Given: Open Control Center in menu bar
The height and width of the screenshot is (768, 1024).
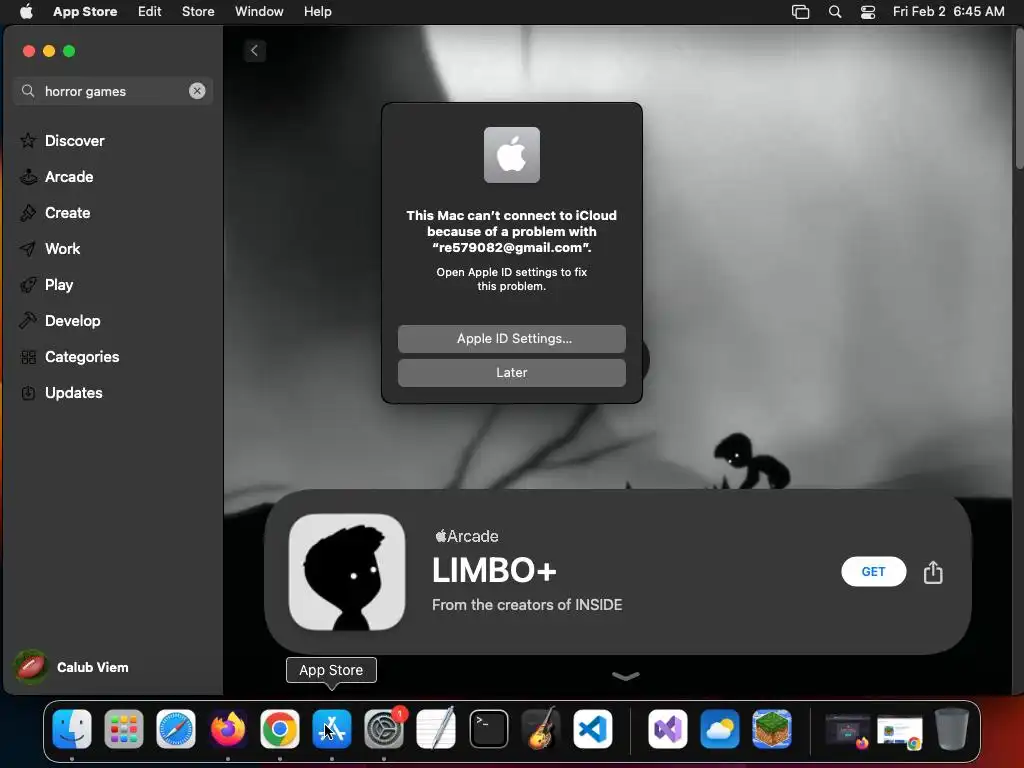Looking at the screenshot, I should pos(868,11).
